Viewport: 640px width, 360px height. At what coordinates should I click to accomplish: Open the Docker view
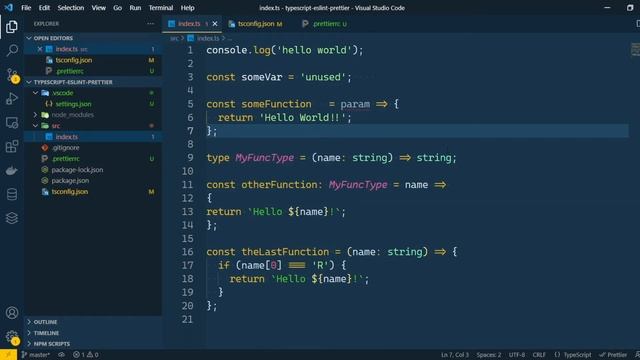click(x=12, y=171)
